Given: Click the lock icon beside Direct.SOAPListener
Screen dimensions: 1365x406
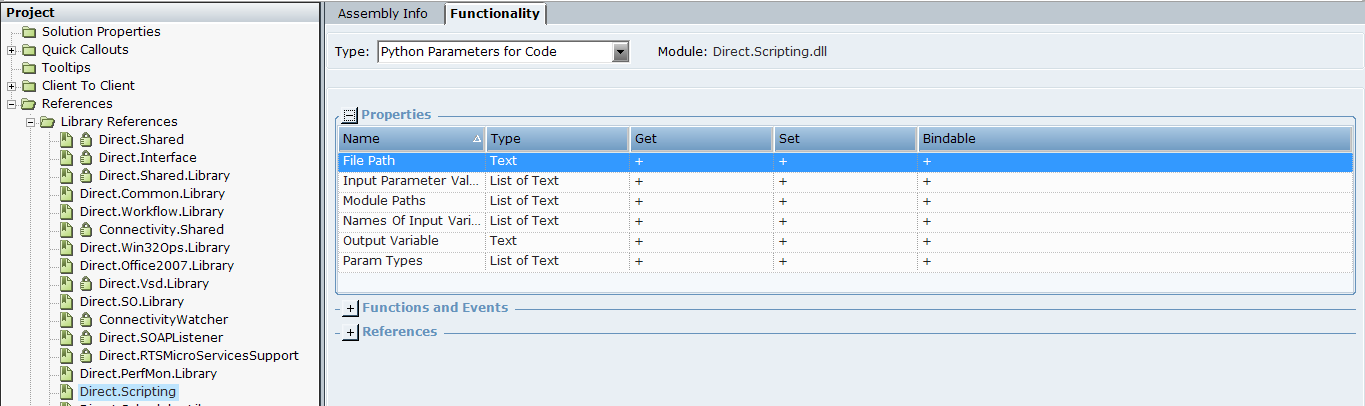Looking at the screenshot, I should (86, 338).
